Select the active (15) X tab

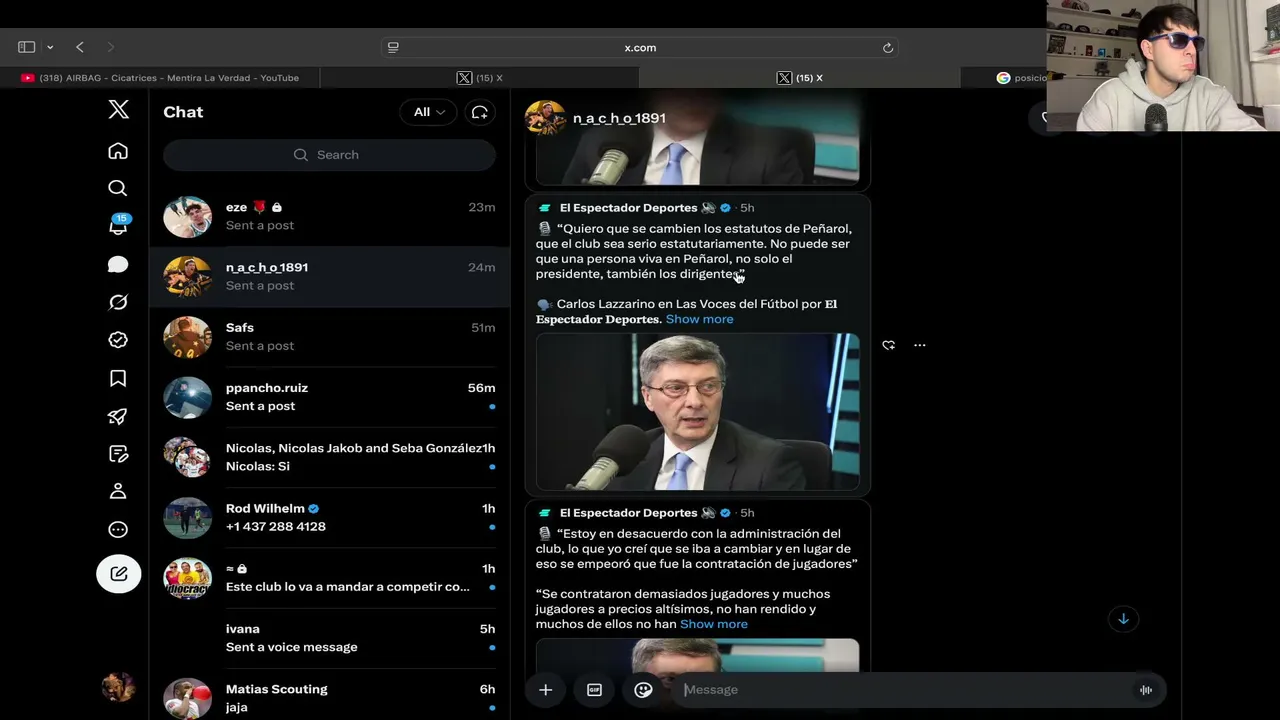coord(799,78)
